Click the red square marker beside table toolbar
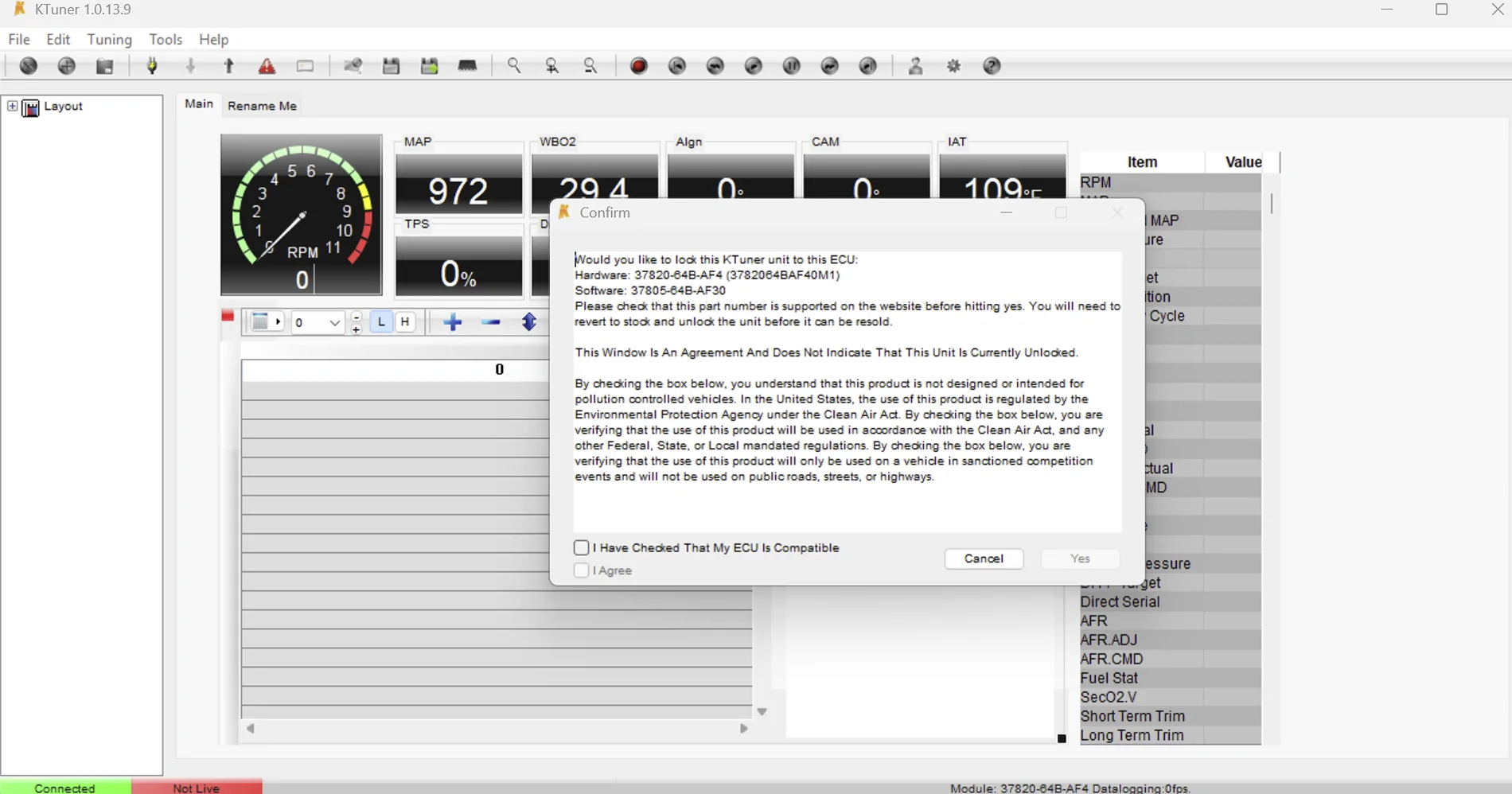 [228, 316]
